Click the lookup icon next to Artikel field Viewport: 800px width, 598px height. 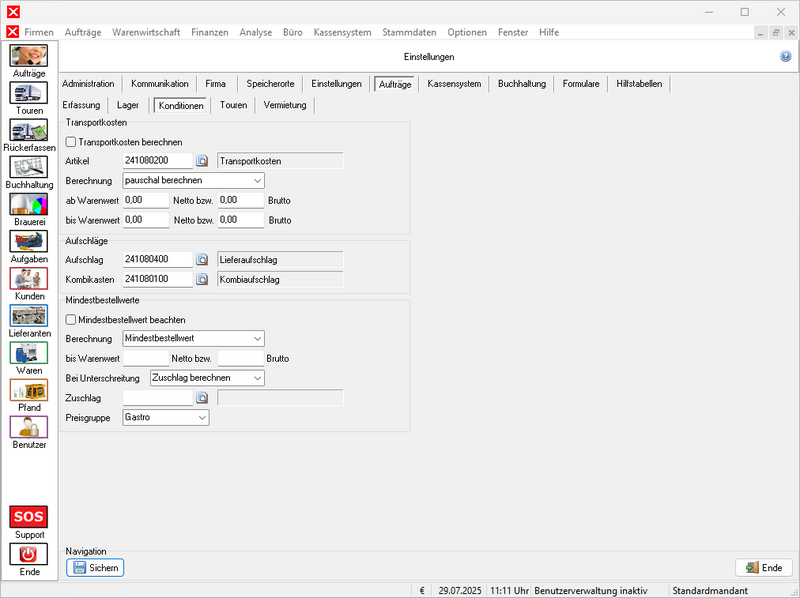[x=201, y=160]
